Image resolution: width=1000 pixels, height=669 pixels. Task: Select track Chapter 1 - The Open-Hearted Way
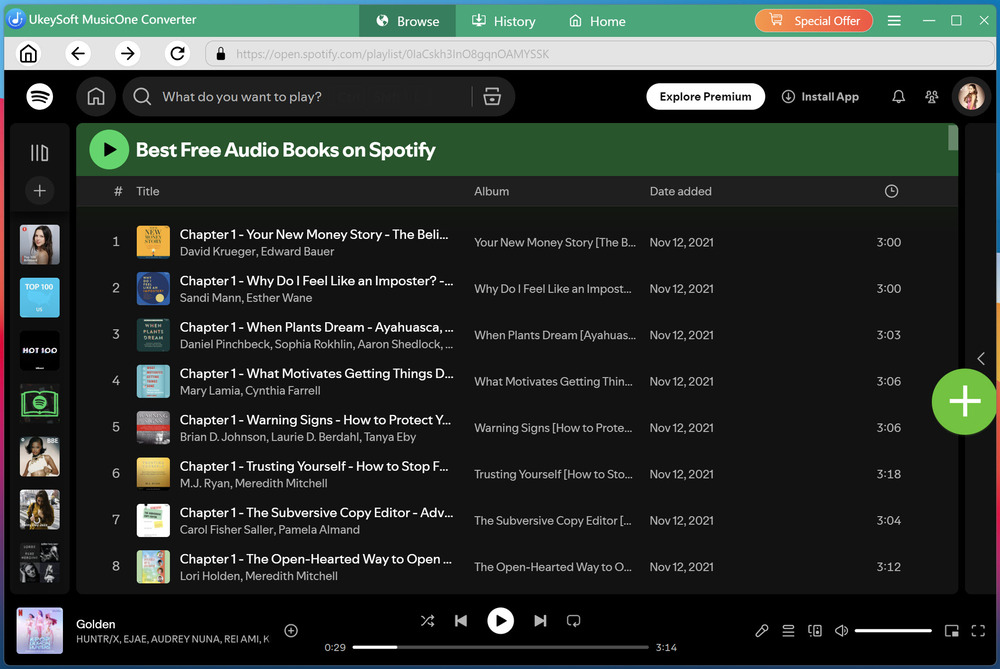[x=517, y=567]
